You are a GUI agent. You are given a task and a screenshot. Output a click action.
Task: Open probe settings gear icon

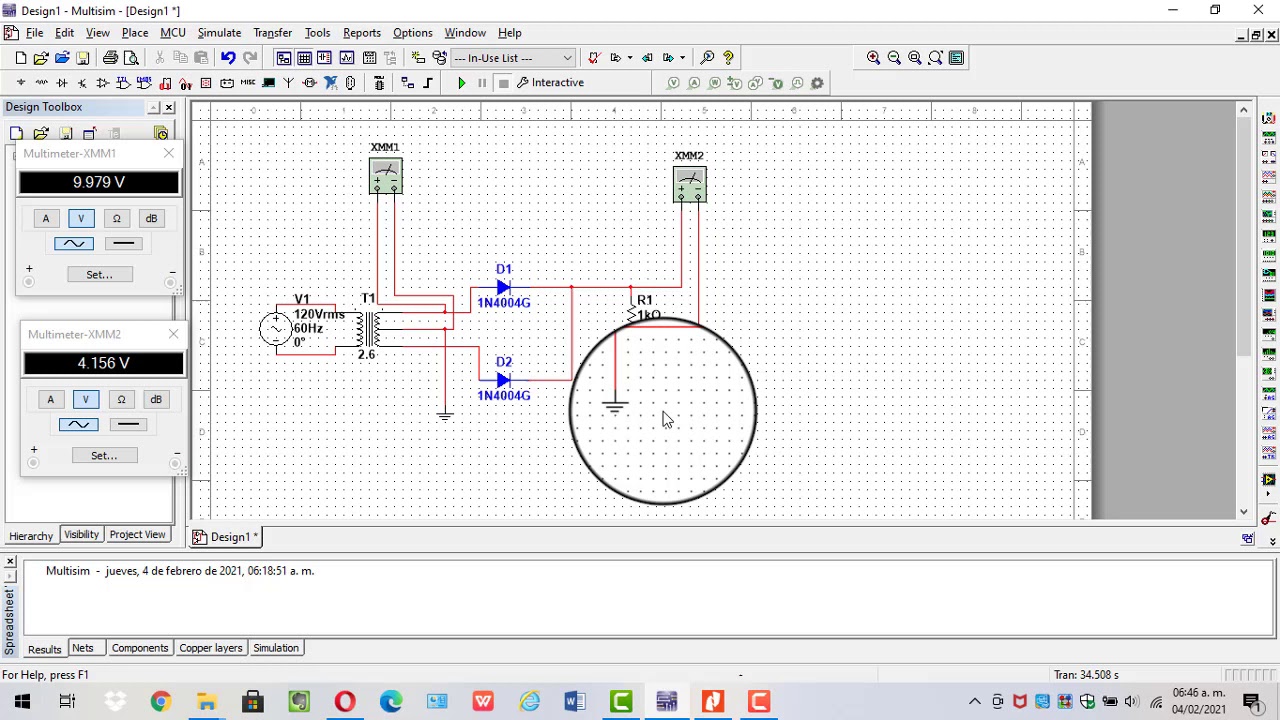tap(817, 83)
